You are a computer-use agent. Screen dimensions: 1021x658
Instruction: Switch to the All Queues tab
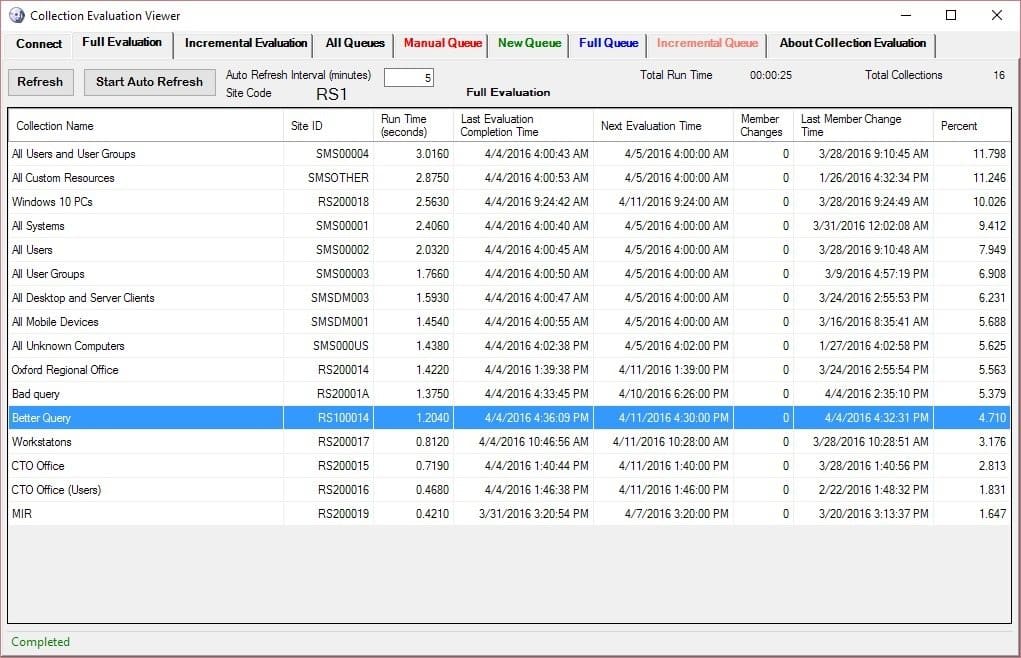[355, 43]
